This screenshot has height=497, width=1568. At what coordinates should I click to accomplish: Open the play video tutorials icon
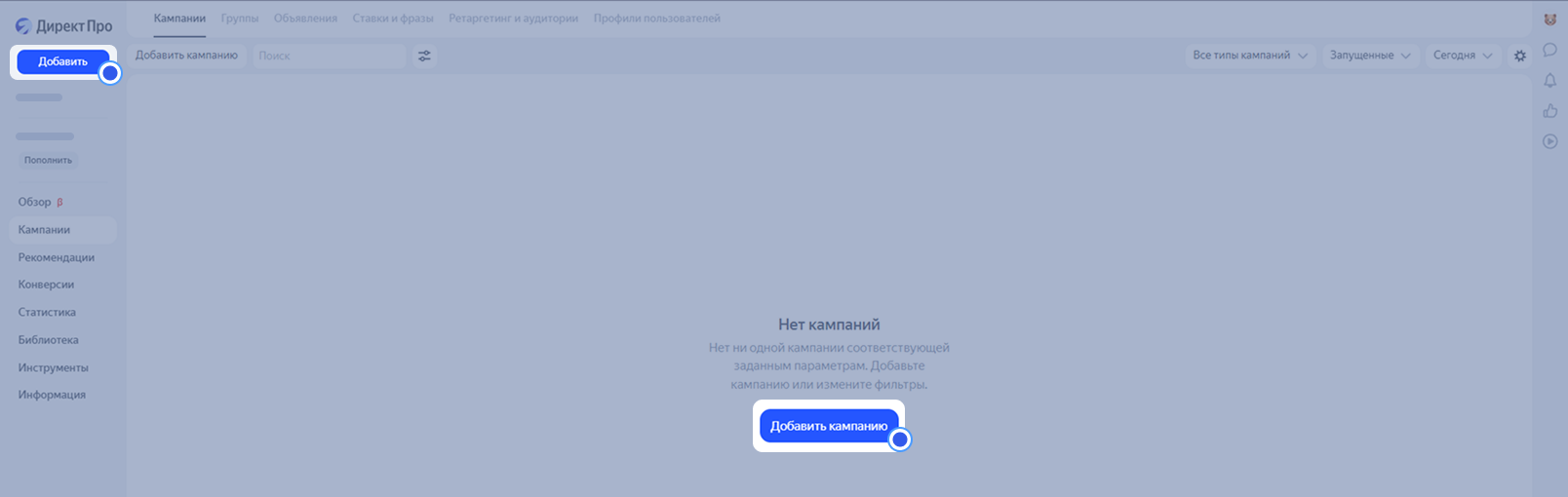pos(1549,141)
